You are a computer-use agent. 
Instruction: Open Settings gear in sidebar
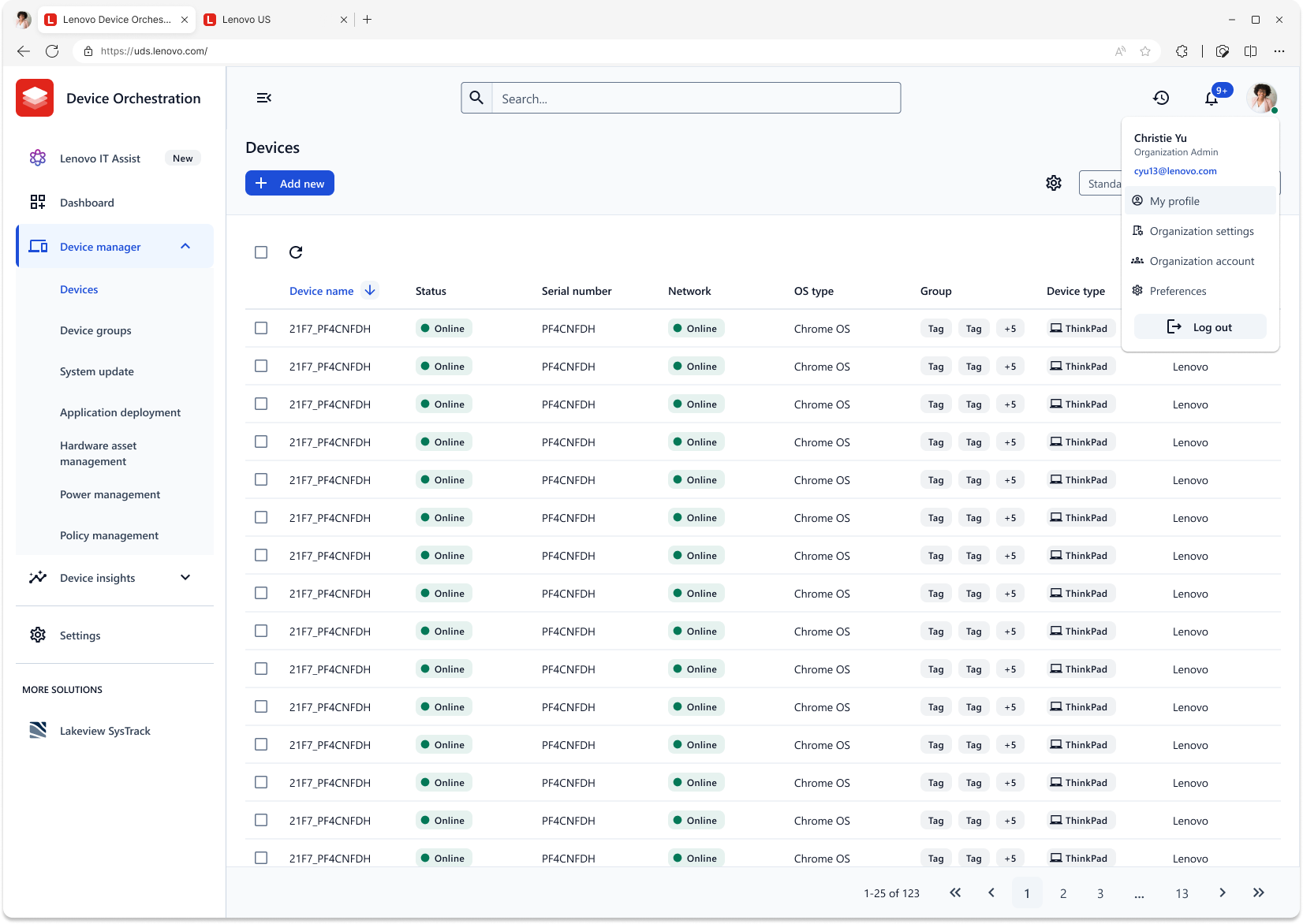tap(38, 635)
